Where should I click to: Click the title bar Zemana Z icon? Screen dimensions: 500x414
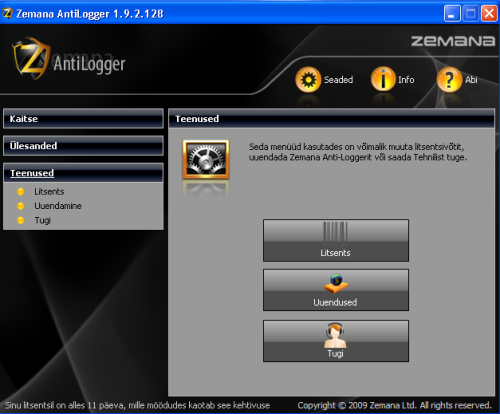tap(7, 13)
